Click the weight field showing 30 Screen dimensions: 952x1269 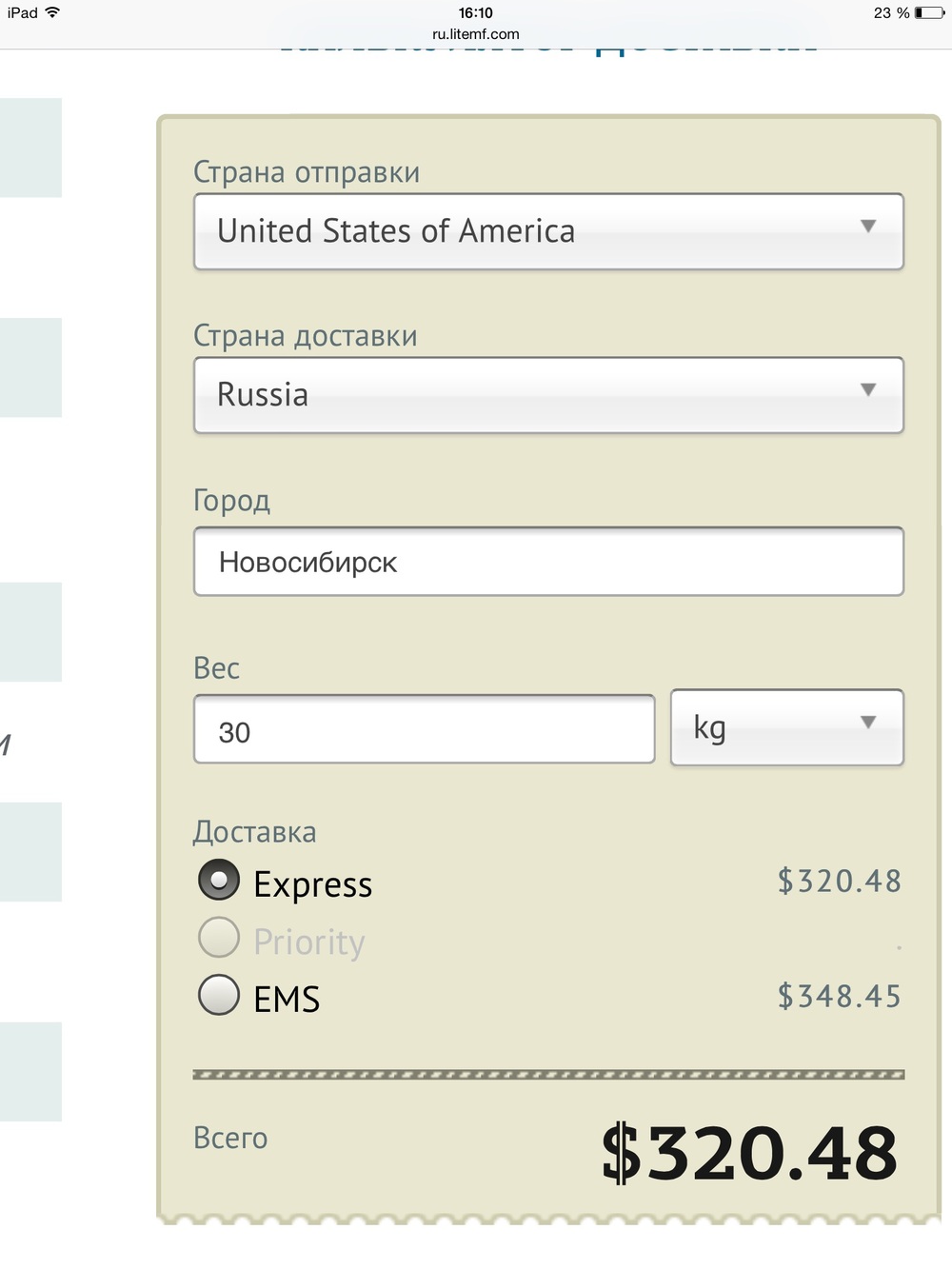pyautogui.click(x=425, y=729)
